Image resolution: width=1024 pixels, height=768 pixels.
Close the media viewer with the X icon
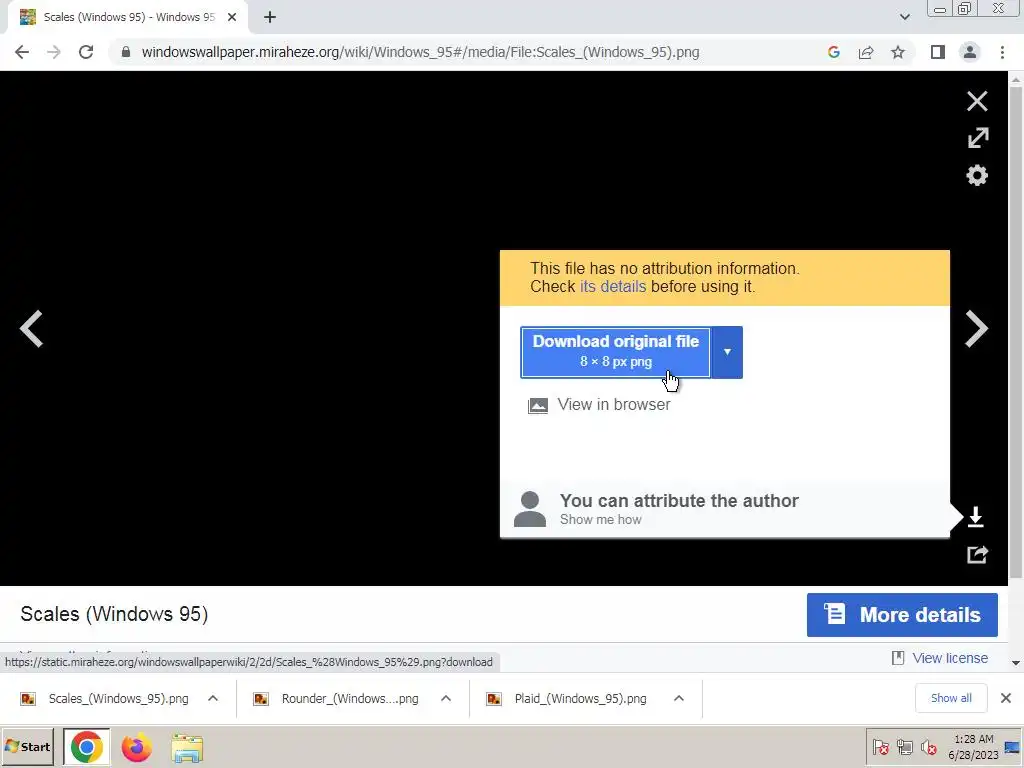(x=977, y=101)
